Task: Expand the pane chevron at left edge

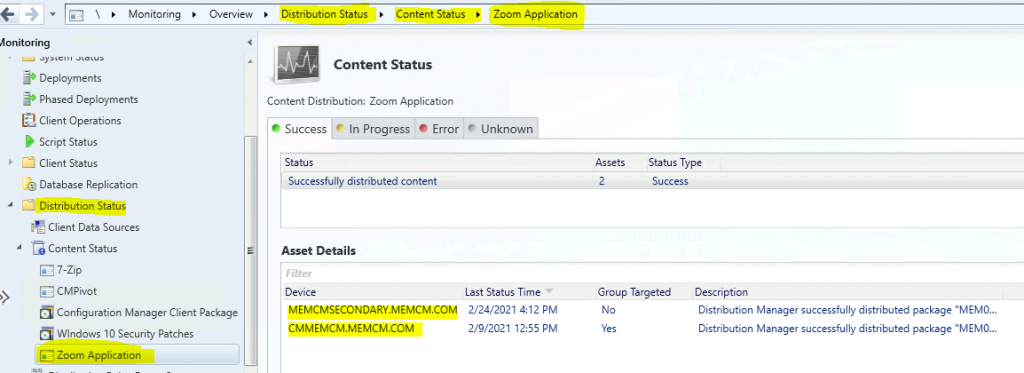Action: click(x=5, y=298)
